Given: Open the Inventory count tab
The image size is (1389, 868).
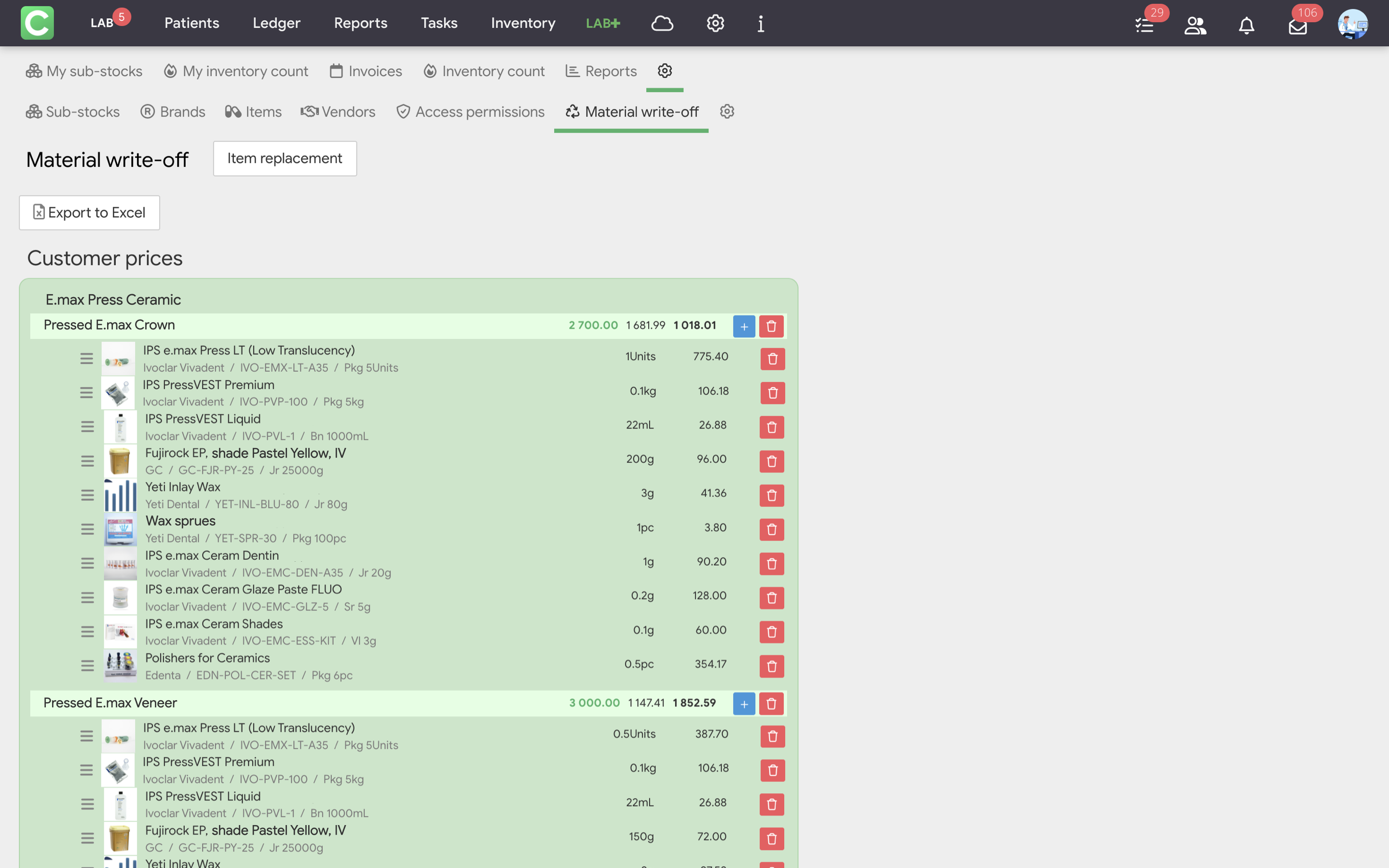Looking at the screenshot, I should click(x=484, y=71).
